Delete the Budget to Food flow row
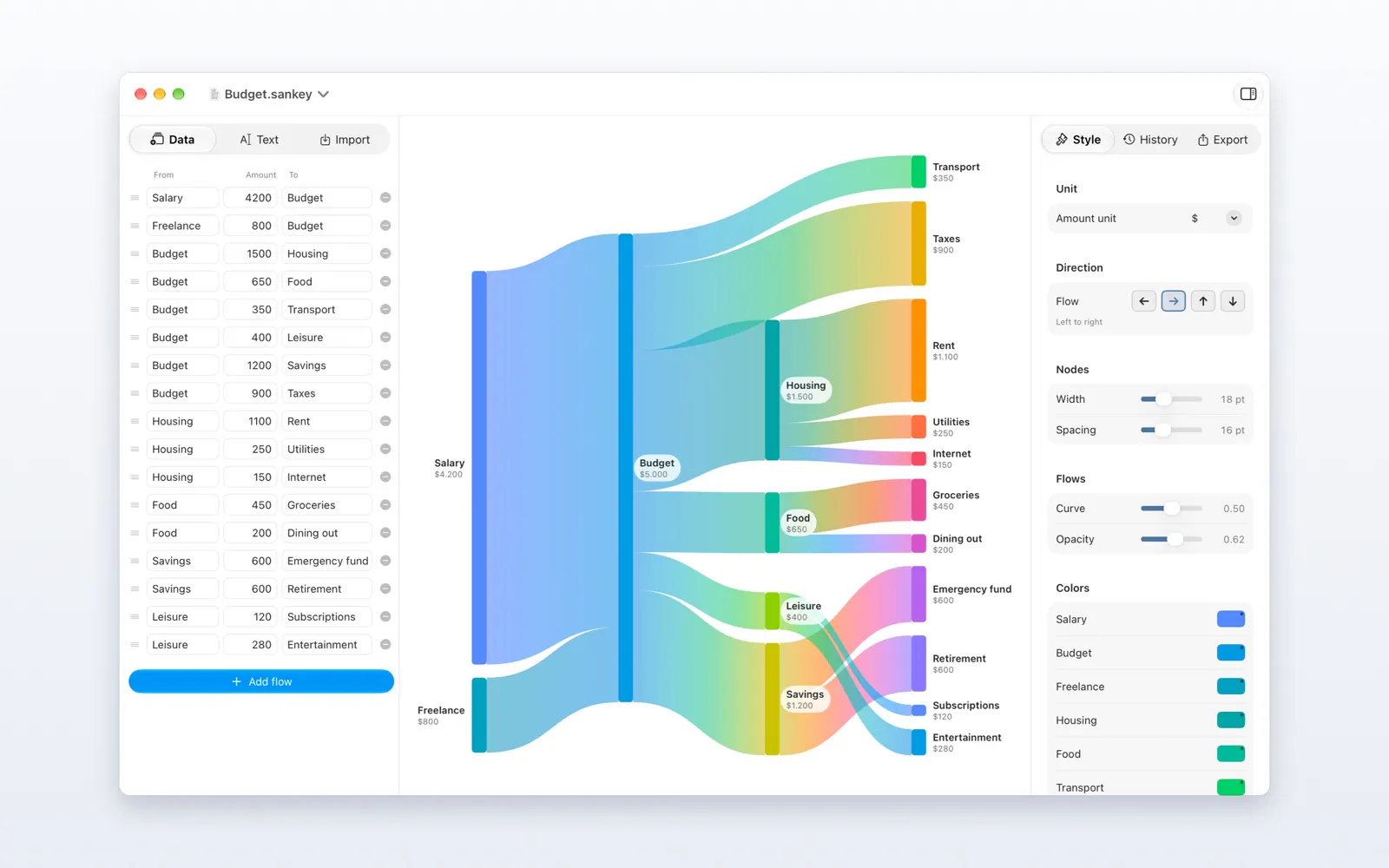The height and width of the screenshot is (868, 1389). click(385, 281)
